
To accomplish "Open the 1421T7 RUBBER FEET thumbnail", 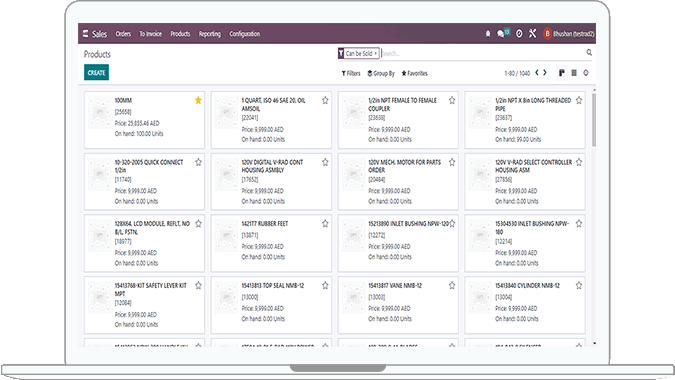I will click(226, 236).
